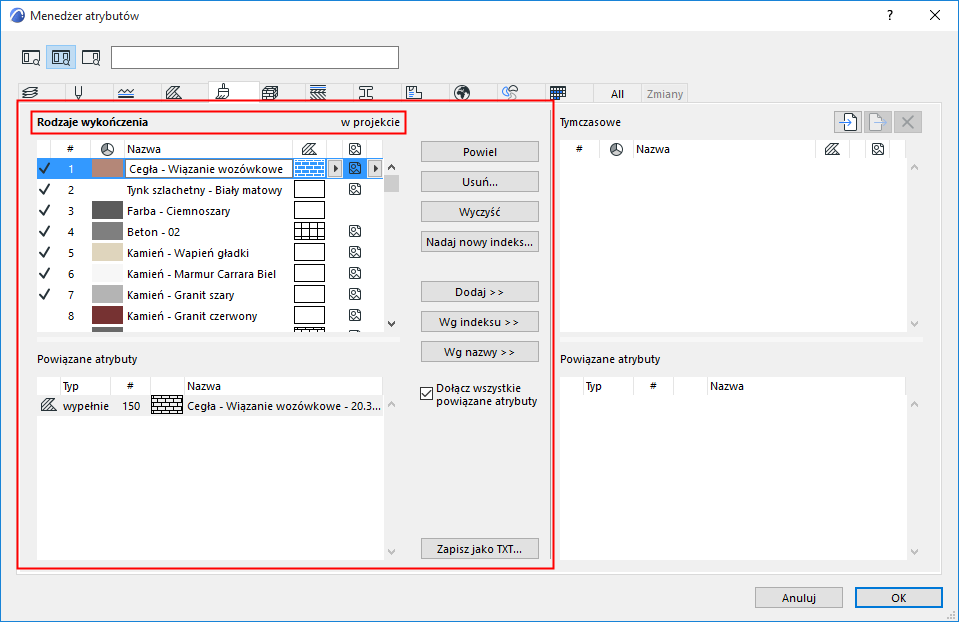
Task: Open the Cities globe tab
Action: tap(462, 92)
